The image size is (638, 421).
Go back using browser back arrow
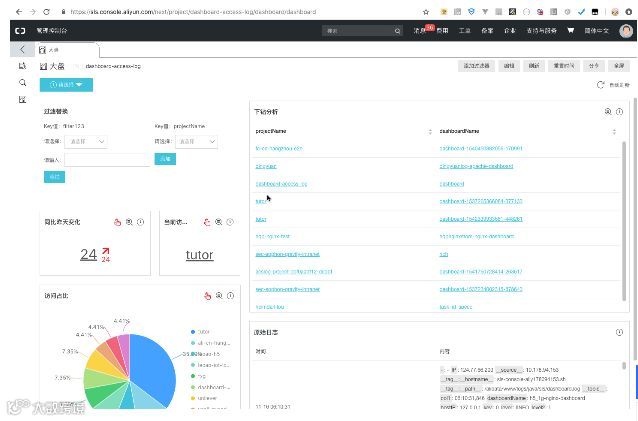point(19,12)
